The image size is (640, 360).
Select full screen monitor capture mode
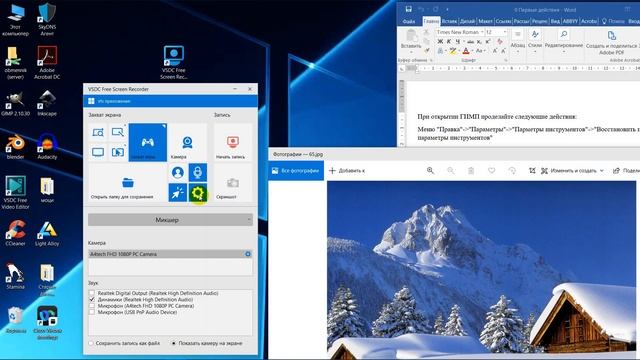(98, 152)
